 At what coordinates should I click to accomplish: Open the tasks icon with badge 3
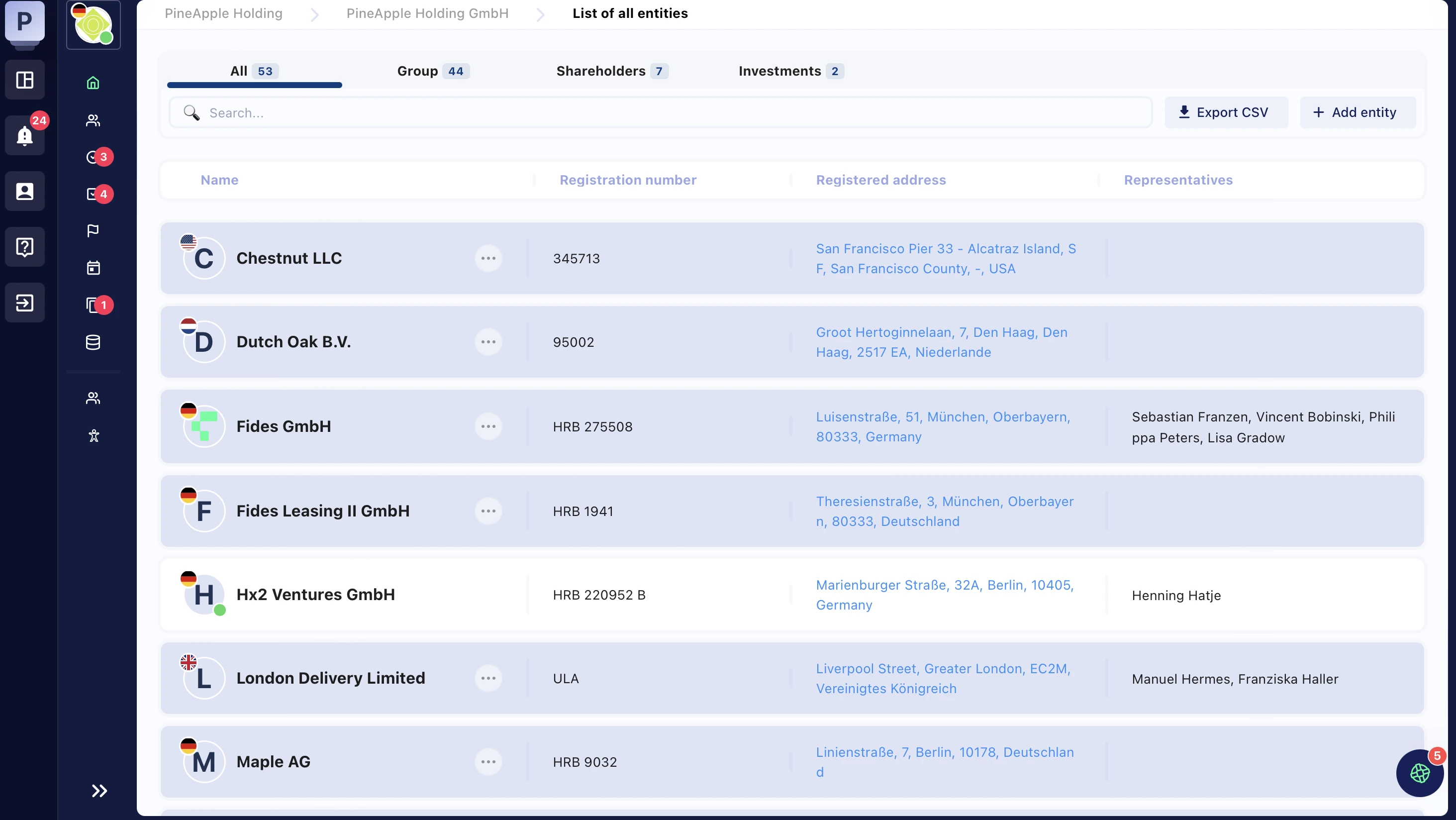93,157
